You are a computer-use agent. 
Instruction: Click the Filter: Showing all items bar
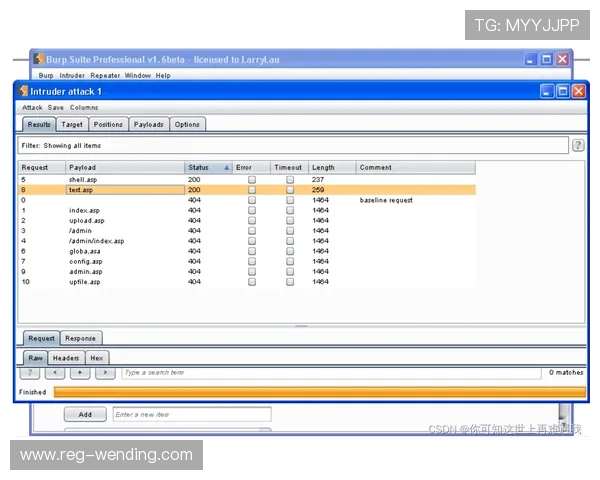point(290,145)
